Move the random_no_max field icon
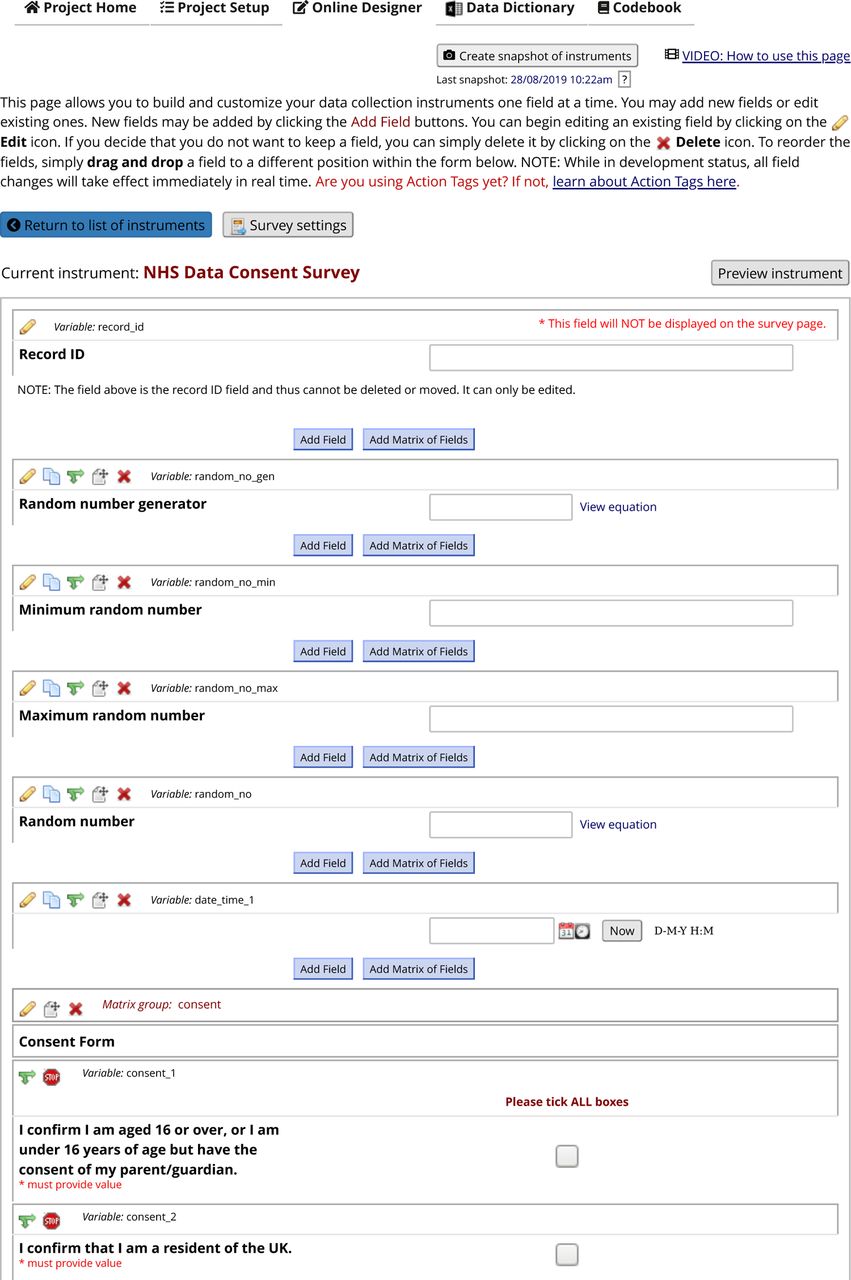The height and width of the screenshot is (1280, 851). 100,688
